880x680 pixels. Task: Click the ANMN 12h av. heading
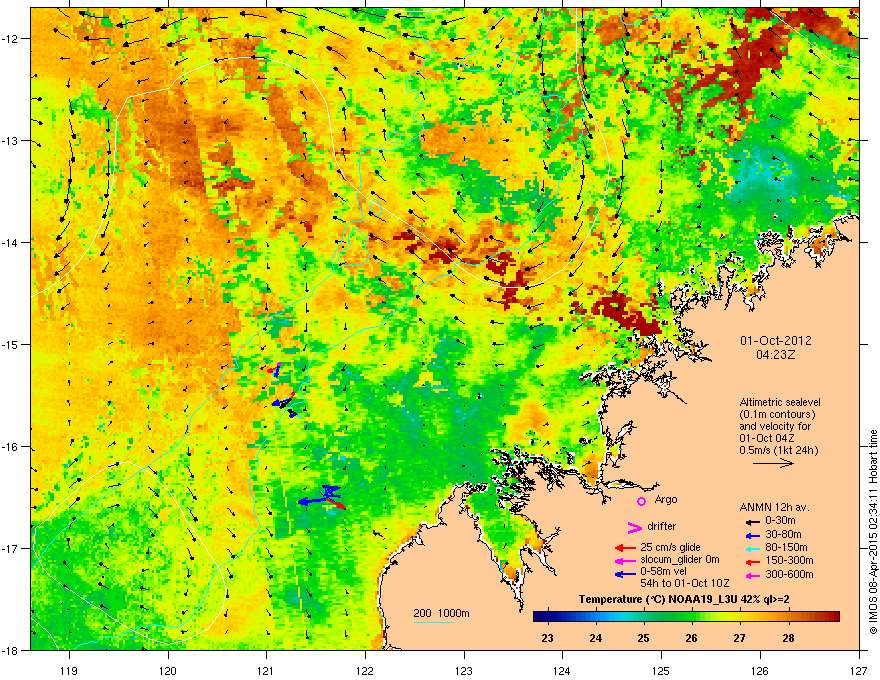pos(775,507)
